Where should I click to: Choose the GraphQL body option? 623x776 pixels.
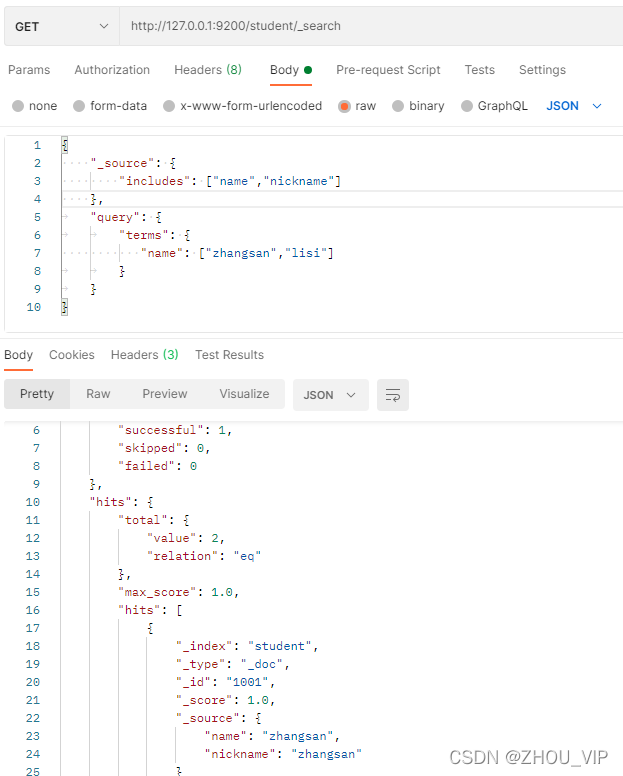tap(467, 106)
